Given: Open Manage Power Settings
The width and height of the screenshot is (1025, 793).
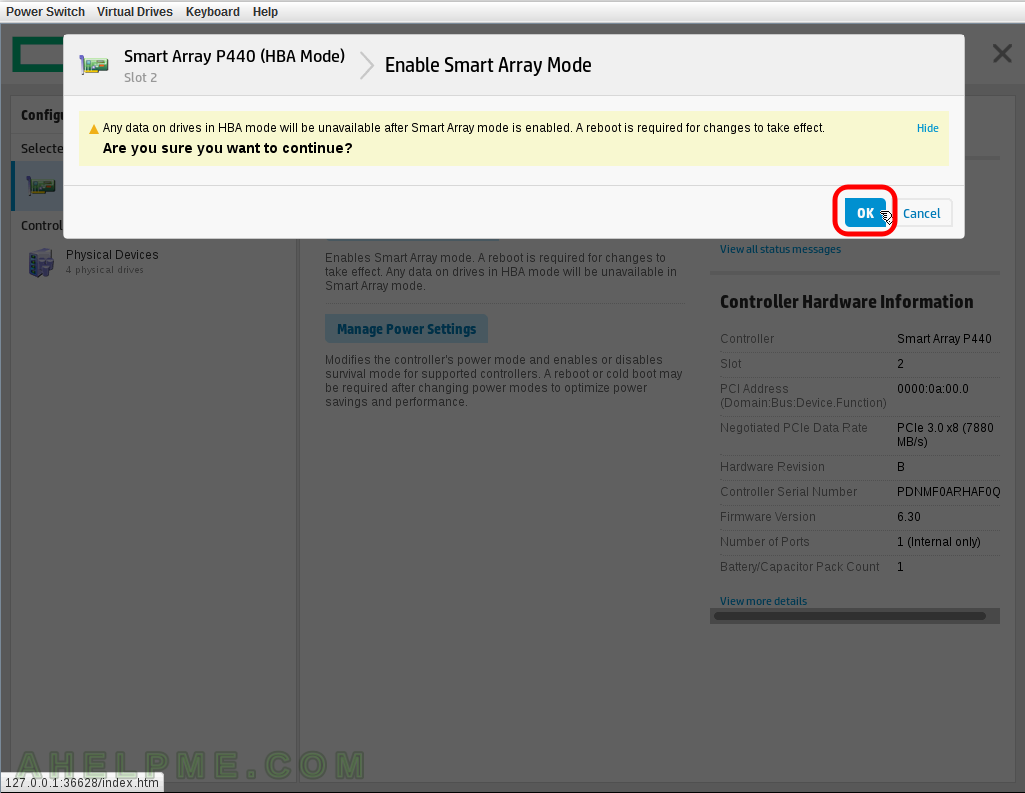Looking at the screenshot, I should [x=407, y=329].
